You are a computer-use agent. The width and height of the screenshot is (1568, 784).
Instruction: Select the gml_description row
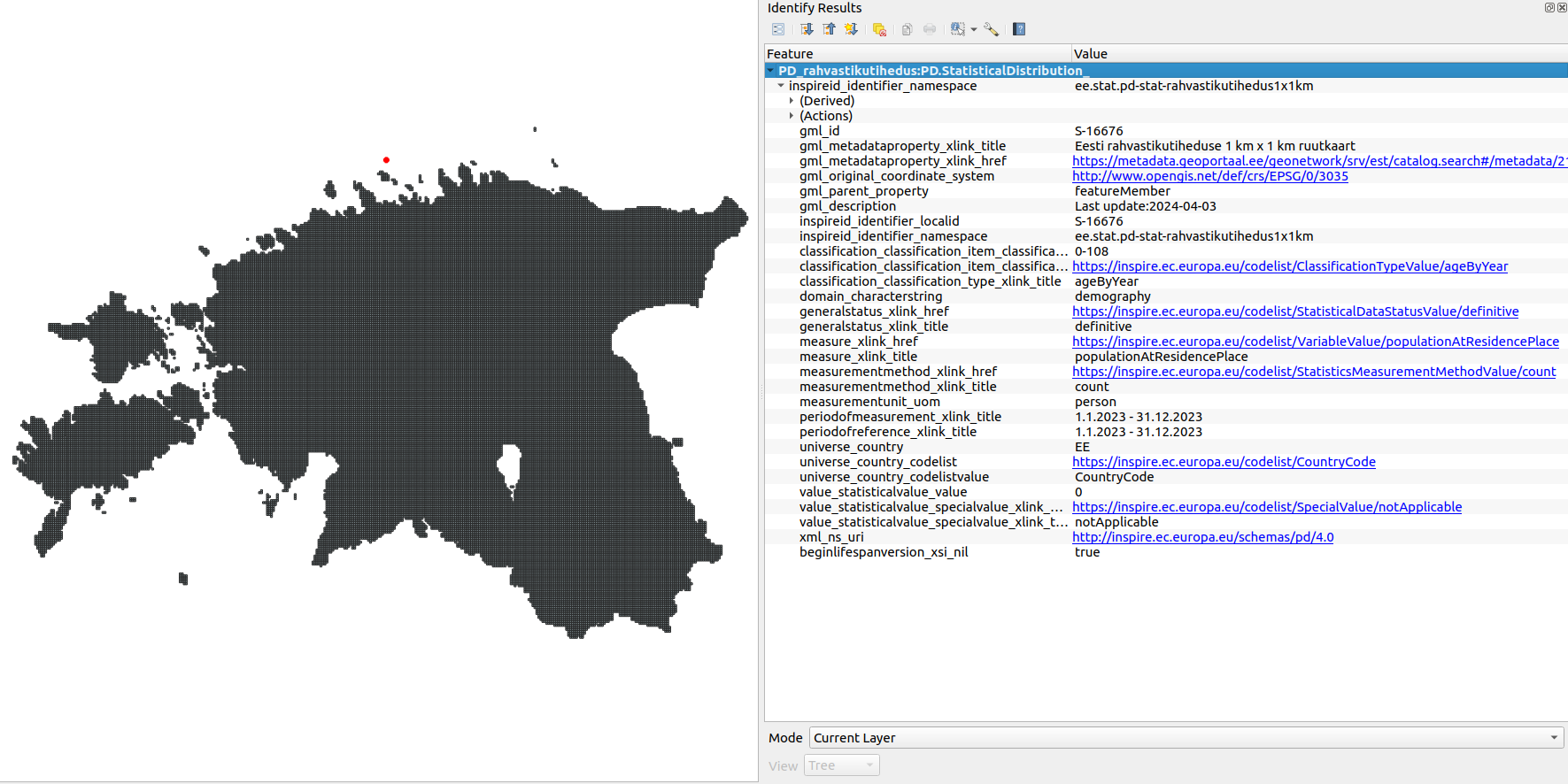tap(1166, 206)
